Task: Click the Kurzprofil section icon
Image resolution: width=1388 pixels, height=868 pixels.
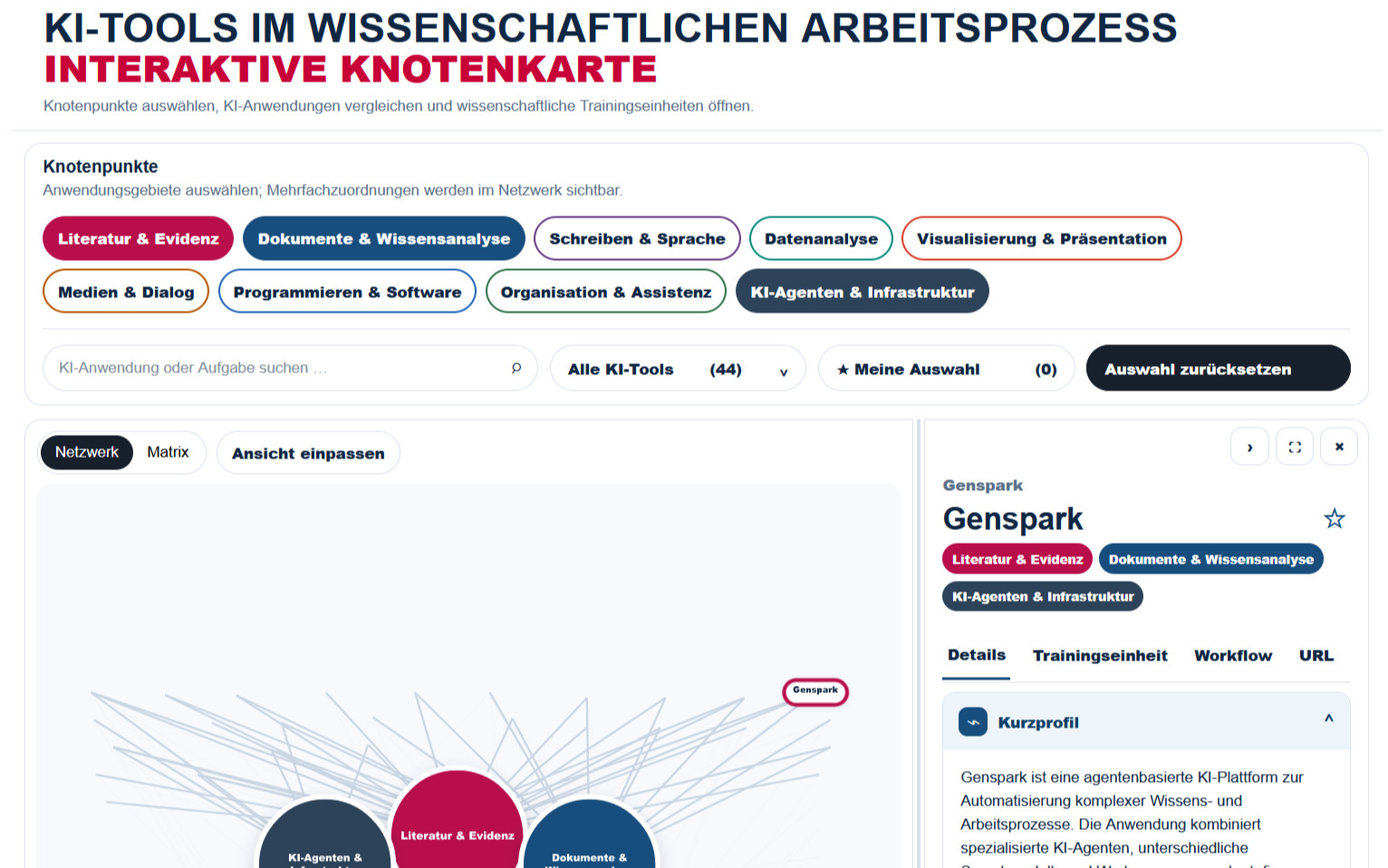Action: tap(973, 722)
